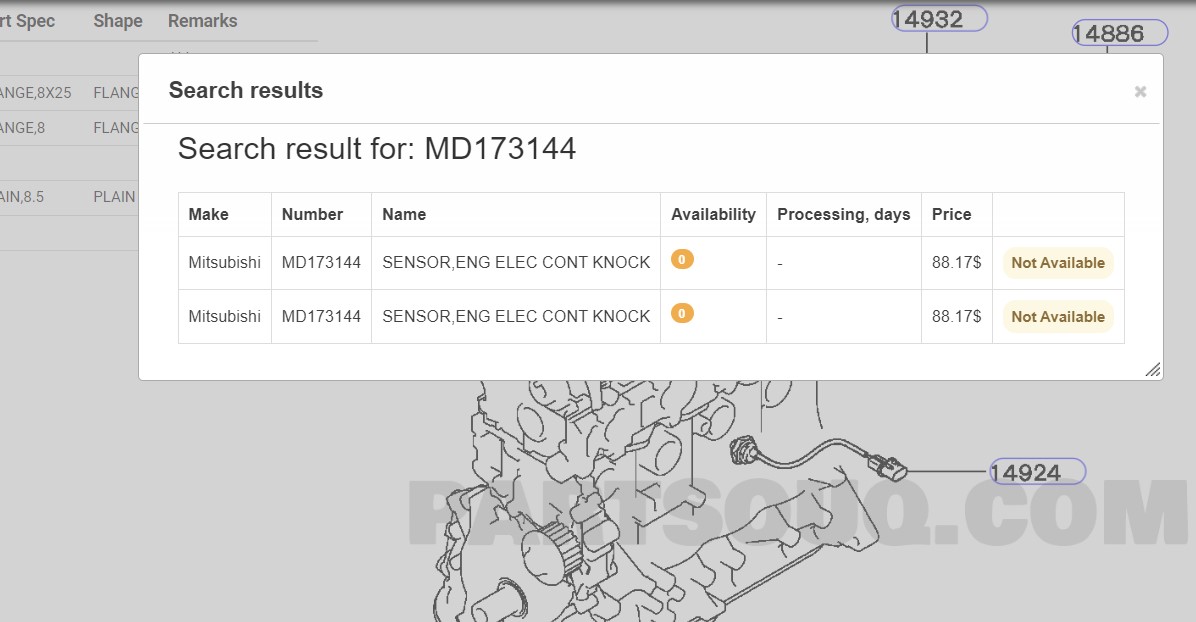Image resolution: width=1196 pixels, height=622 pixels.
Task: Select diagram callout 14924
Action: (x=1037, y=472)
